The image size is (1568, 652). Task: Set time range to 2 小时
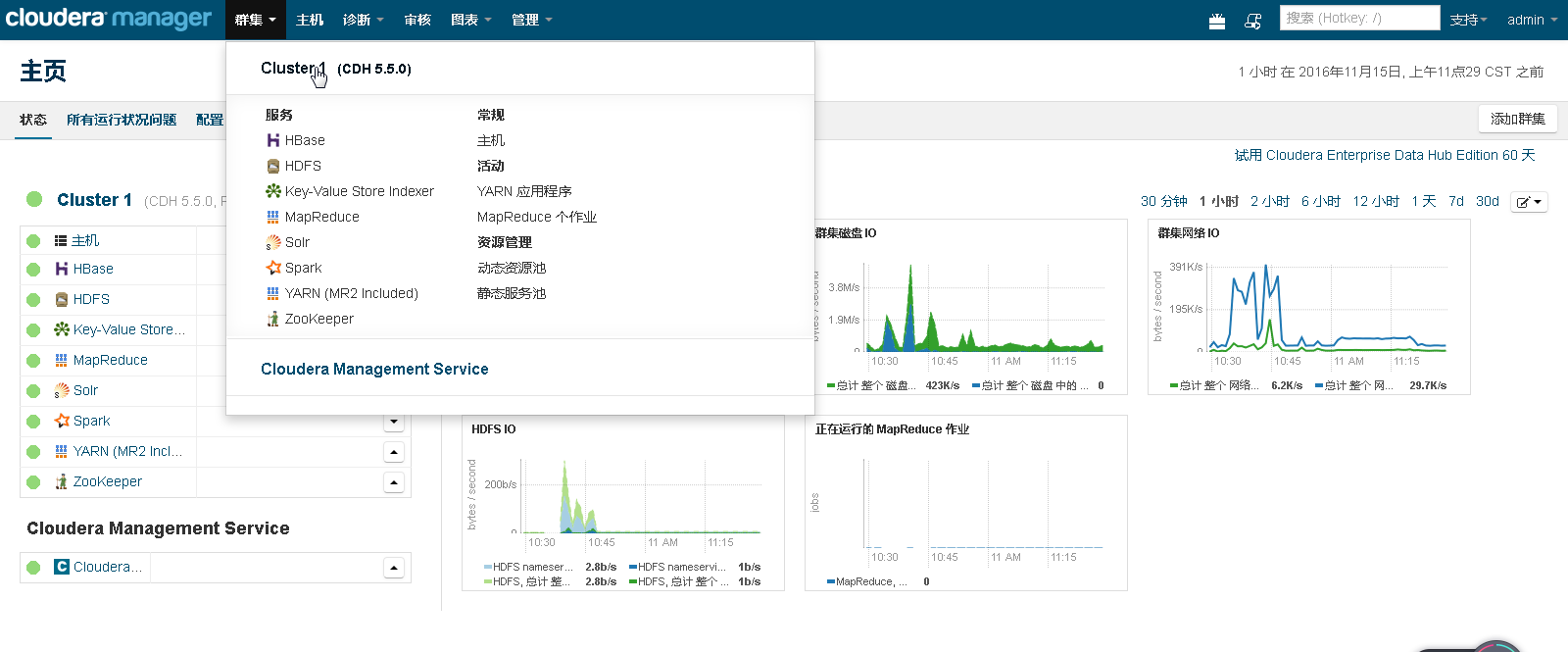click(1270, 201)
